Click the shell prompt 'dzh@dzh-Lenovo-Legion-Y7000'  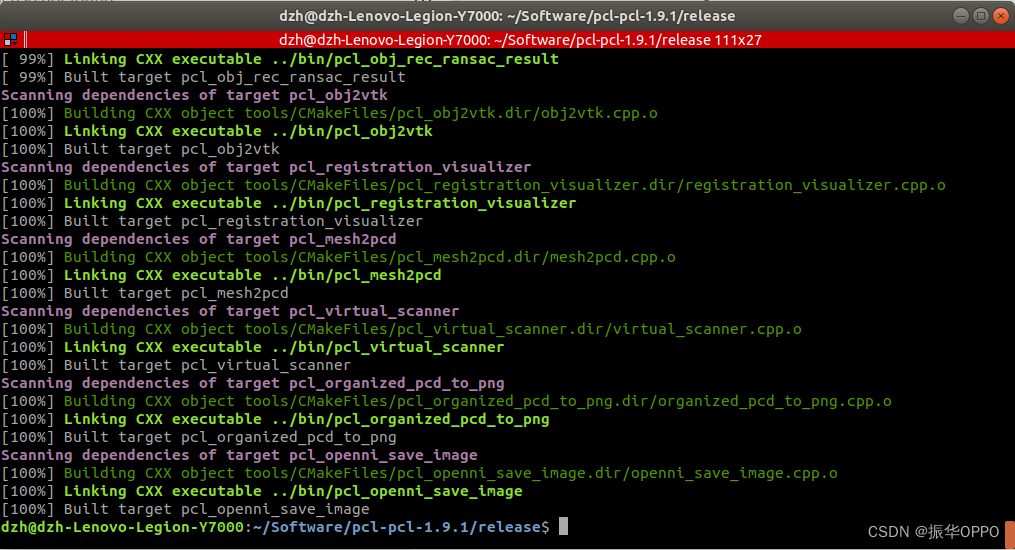point(122,527)
